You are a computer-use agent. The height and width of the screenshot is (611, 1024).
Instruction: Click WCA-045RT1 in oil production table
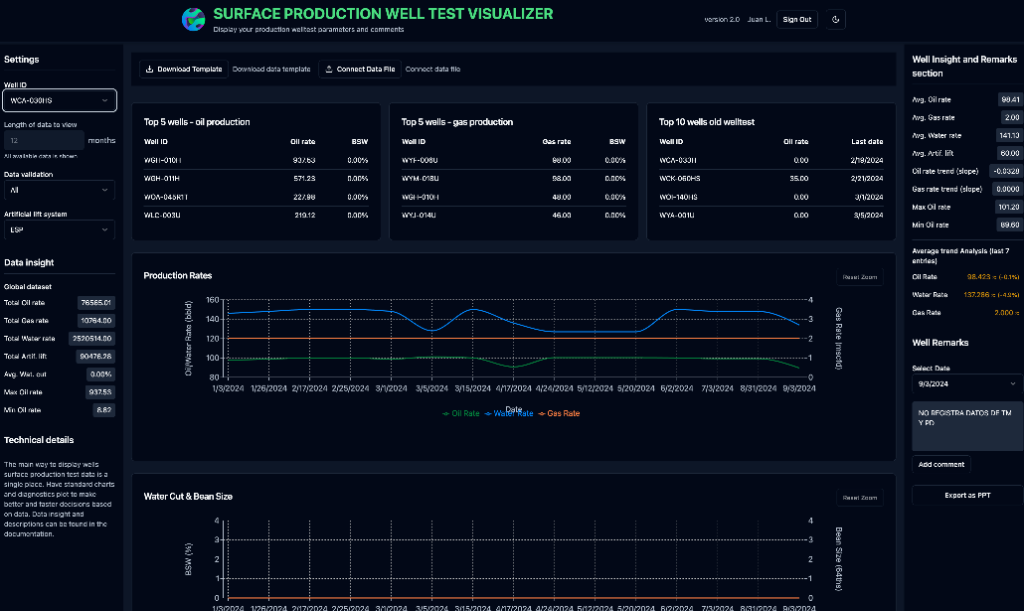coord(166,196)
